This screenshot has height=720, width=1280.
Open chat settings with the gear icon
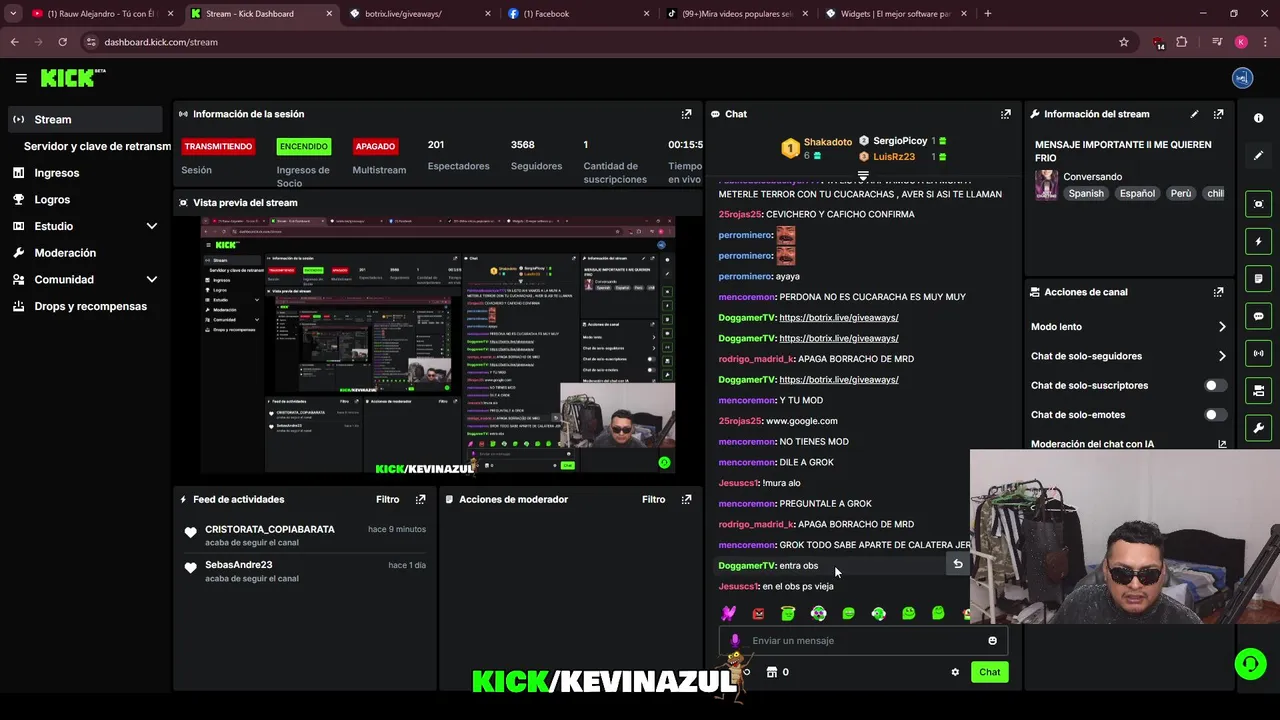[x=955, y=672]
